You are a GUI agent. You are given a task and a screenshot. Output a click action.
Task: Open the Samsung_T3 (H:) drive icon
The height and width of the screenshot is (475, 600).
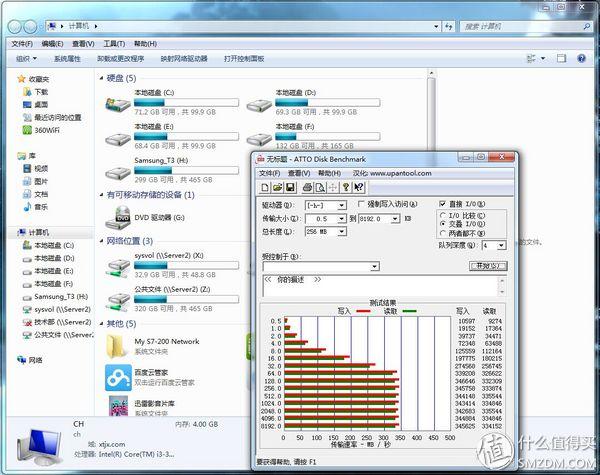tap(120, 165)
